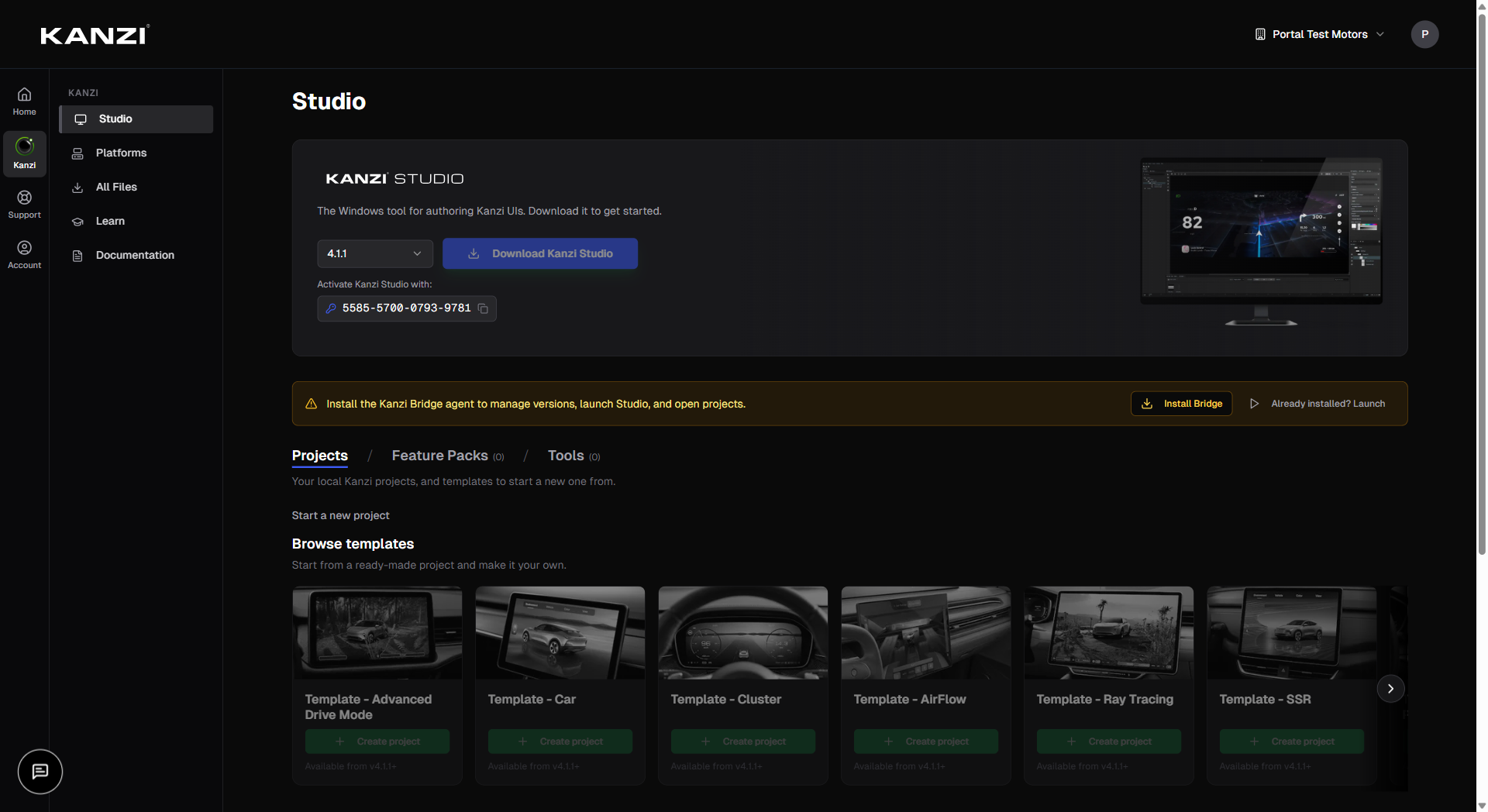
Task: Open the 4.1.1 version dropdown
Action: click(x=375, y=253)
